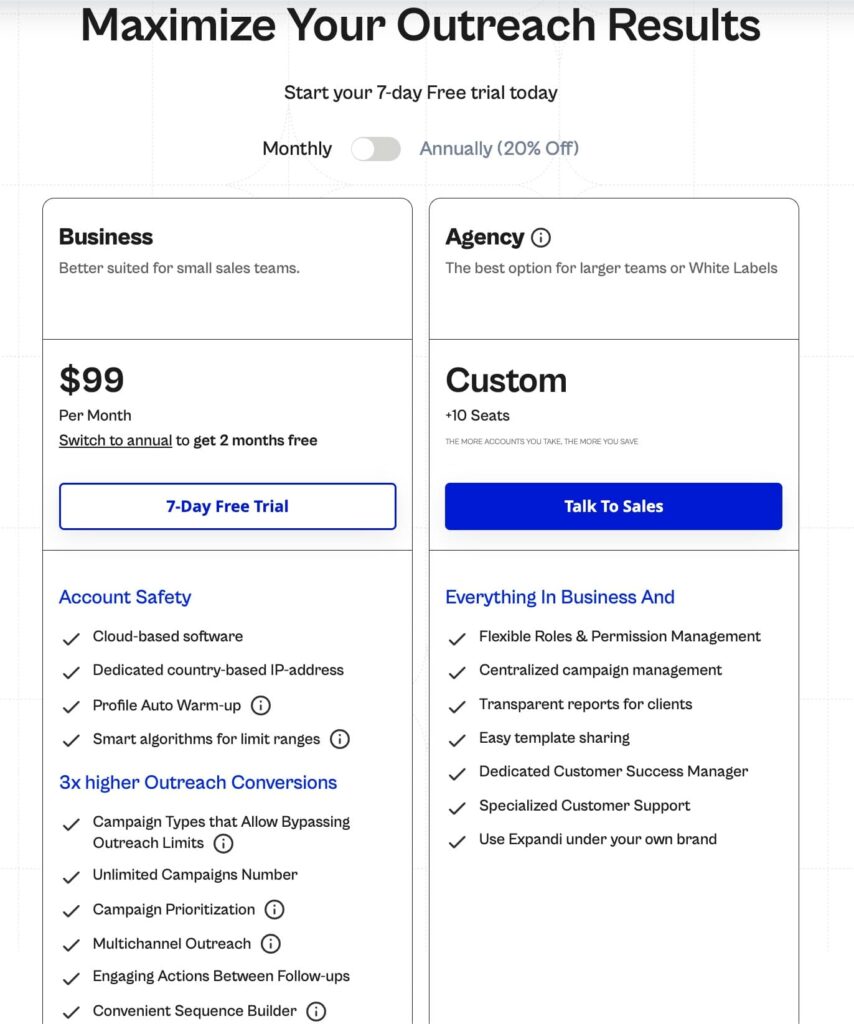Follow the Switch to annual link
Viewport: 854px width, 1024px height.
pyautogui.click(x=115, y=440)
